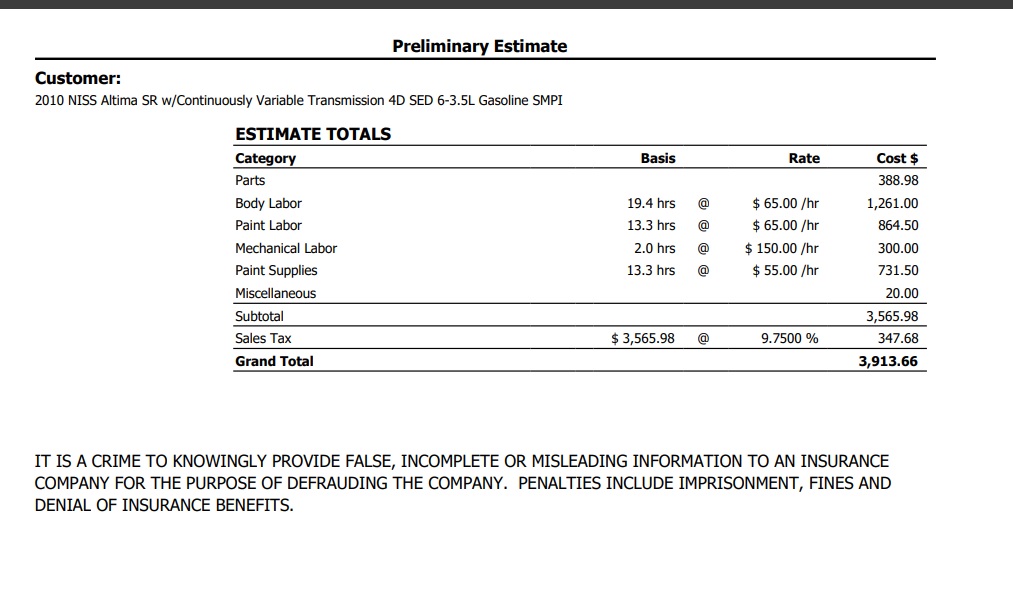
Task: Select the Sales Tax amount 347.68
Action: (897, 339)
